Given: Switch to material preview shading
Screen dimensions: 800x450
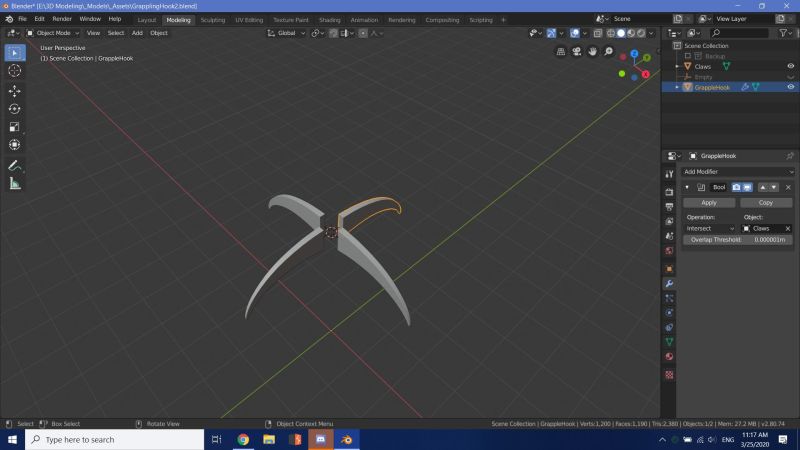Looking at the screenshot, I should [631, 33].
